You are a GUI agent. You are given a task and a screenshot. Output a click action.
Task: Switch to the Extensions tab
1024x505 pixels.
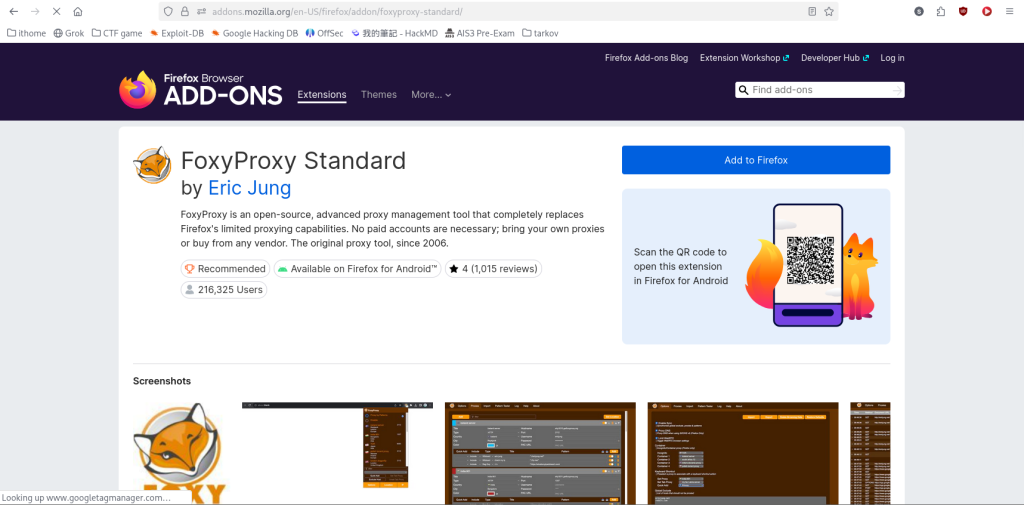tap(322, 95)
